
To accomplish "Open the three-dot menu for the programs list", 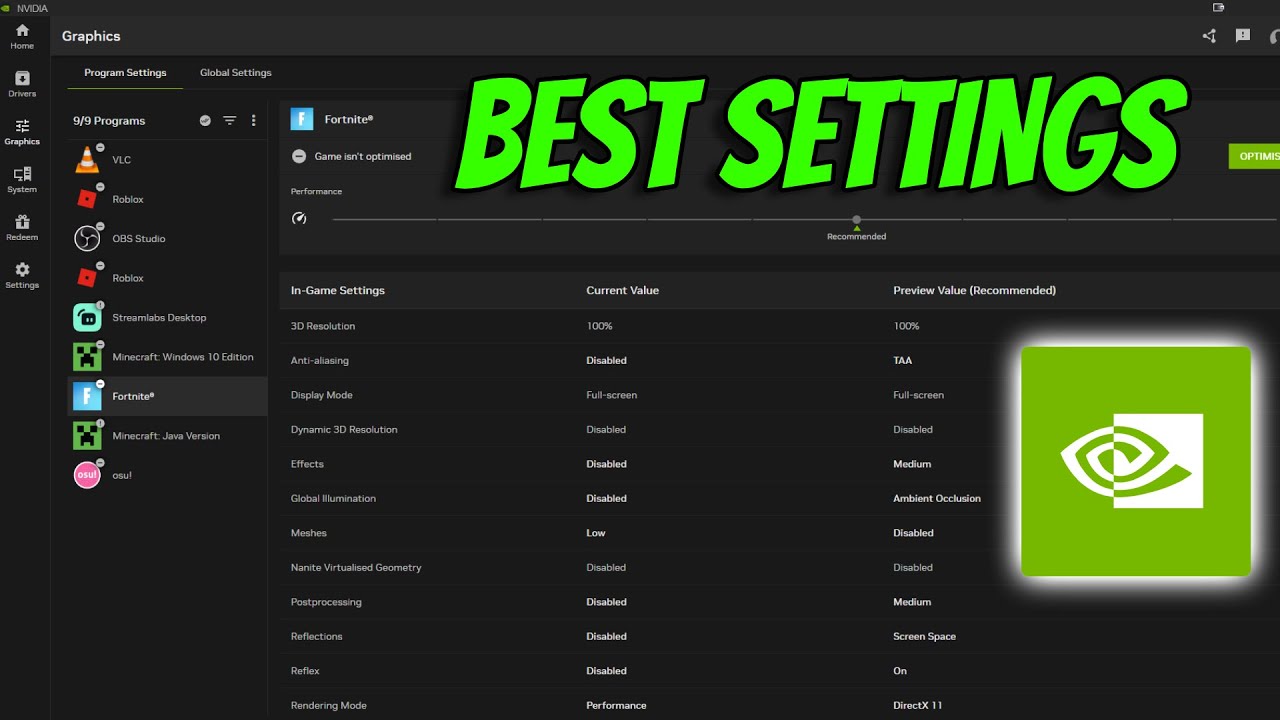I will (x=253, y=120).
